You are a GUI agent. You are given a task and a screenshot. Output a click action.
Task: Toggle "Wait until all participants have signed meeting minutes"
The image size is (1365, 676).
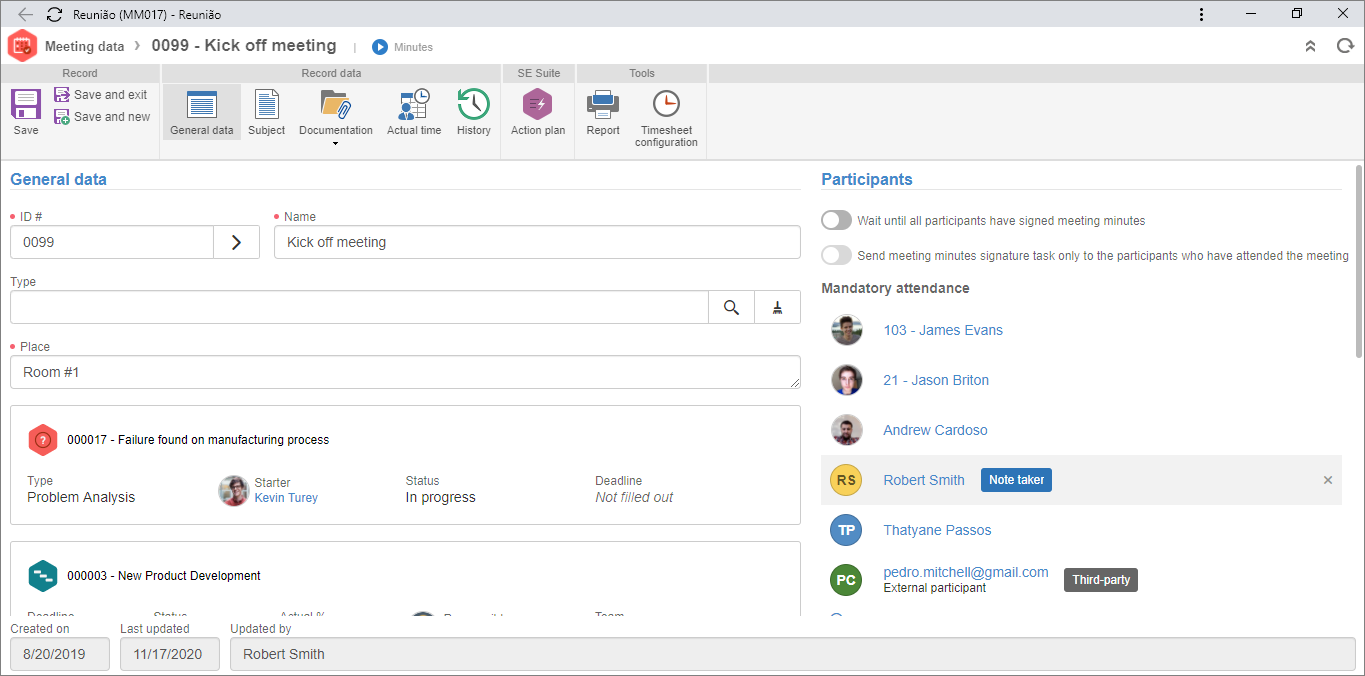click(x=836, y=220)
